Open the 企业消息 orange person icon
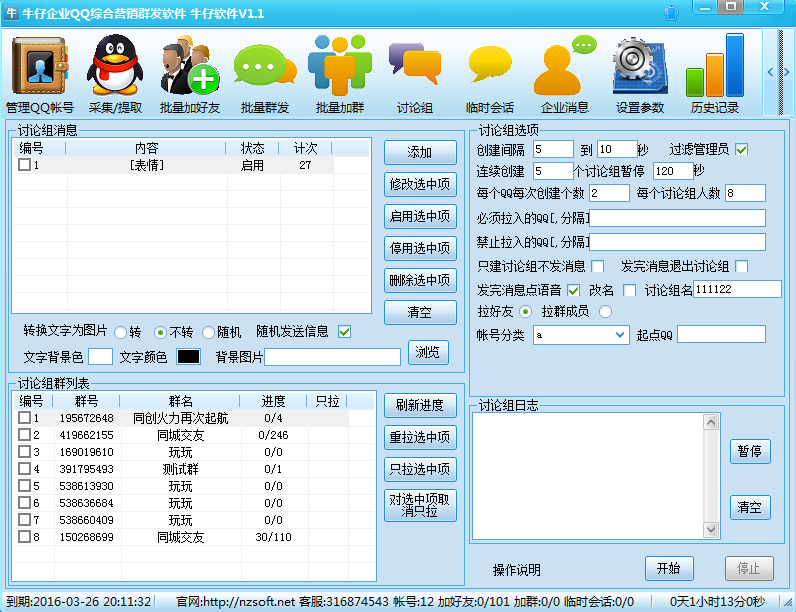Image resolution: width=796 pixels, height=612 pixels. (x=565, y=66)
